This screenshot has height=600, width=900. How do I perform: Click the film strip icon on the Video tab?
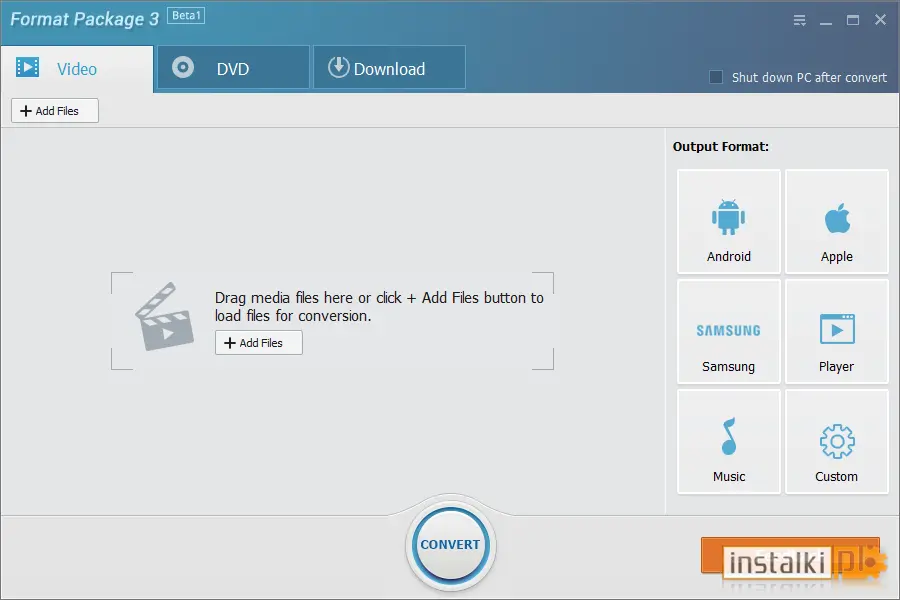[x=28, y=67]
